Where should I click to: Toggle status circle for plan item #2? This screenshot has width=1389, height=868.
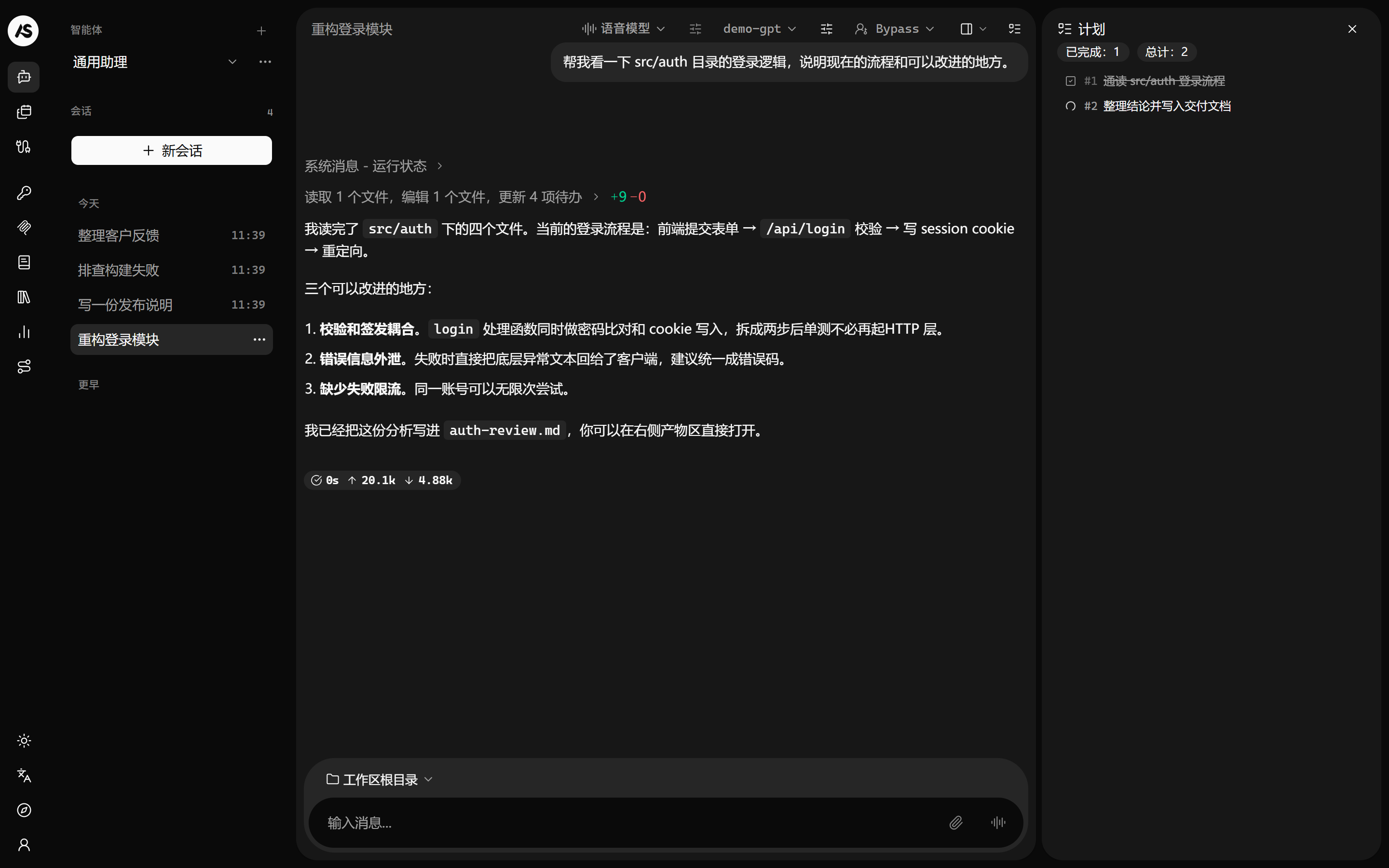coord(1071,106)
